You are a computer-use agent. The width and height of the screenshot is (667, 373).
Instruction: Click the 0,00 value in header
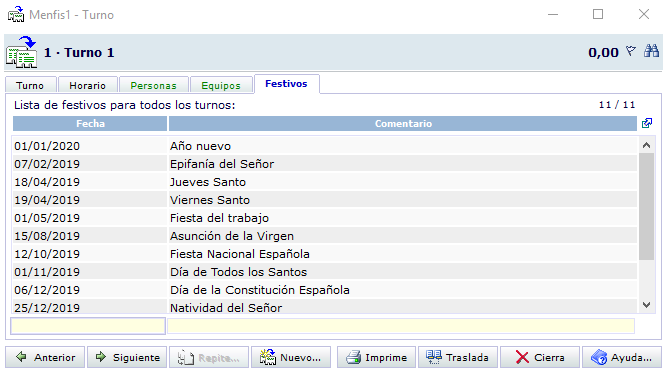coord(603,52)
